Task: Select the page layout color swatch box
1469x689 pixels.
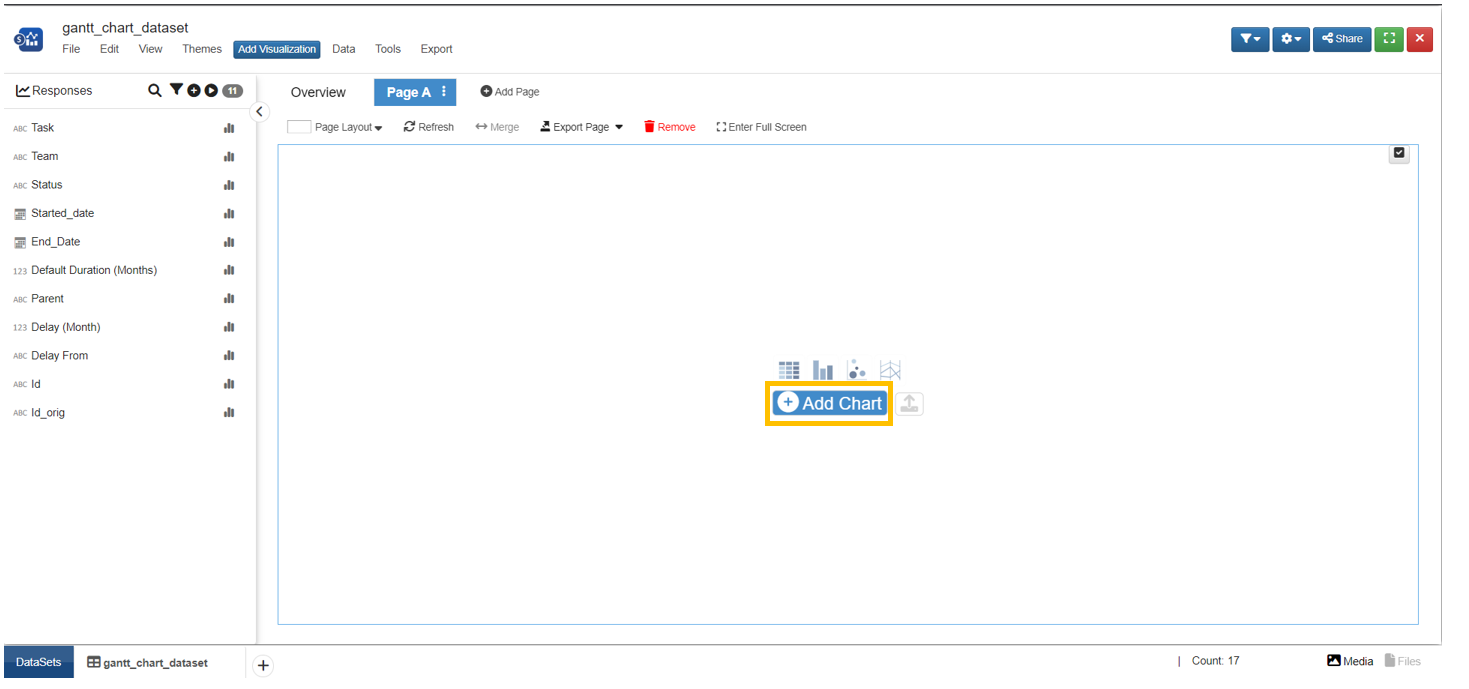Action: pyautogui.click(x=299, y=127)
